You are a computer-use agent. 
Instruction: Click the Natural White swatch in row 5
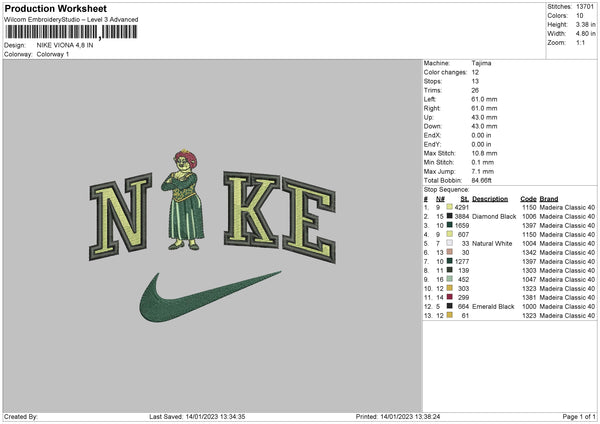click(x=450, y=243)
